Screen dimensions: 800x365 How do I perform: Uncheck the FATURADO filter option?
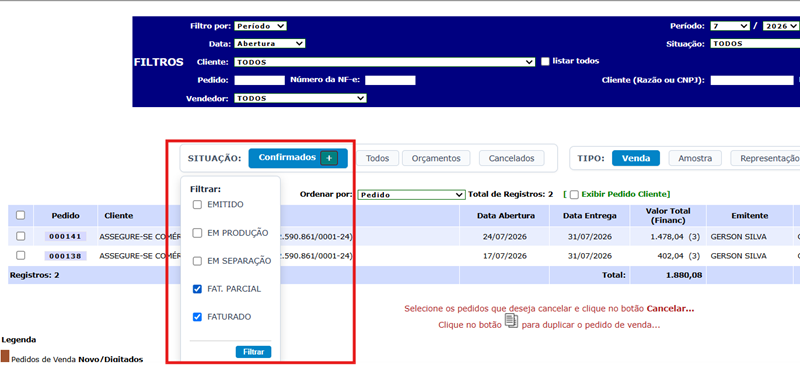pyautogui.click(x=197, y=317)
